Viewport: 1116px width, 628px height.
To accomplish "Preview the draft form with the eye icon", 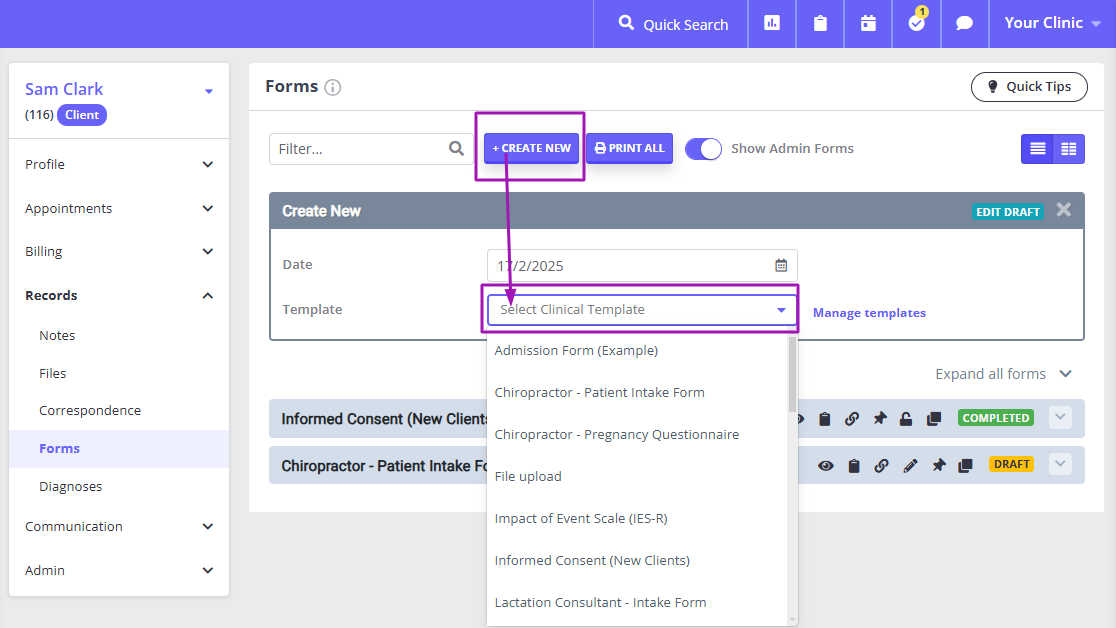I will click(825, 464).
